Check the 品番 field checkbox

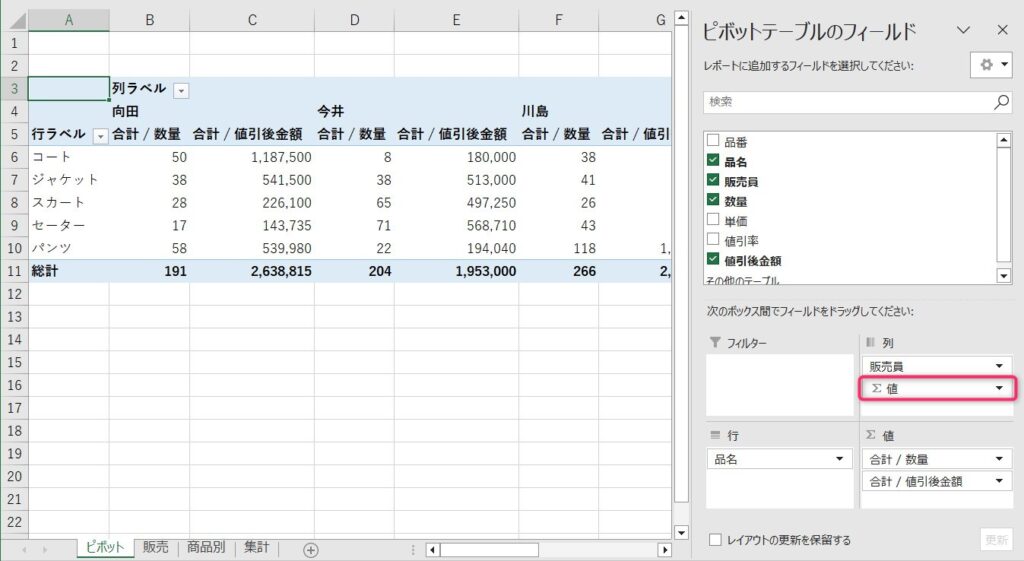[x=713, y=143]
